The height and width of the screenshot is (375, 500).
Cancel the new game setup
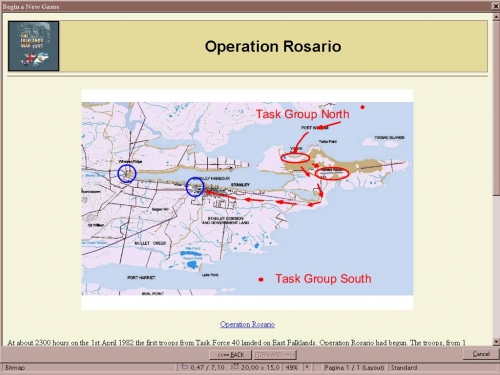click(x=481, y=354)
